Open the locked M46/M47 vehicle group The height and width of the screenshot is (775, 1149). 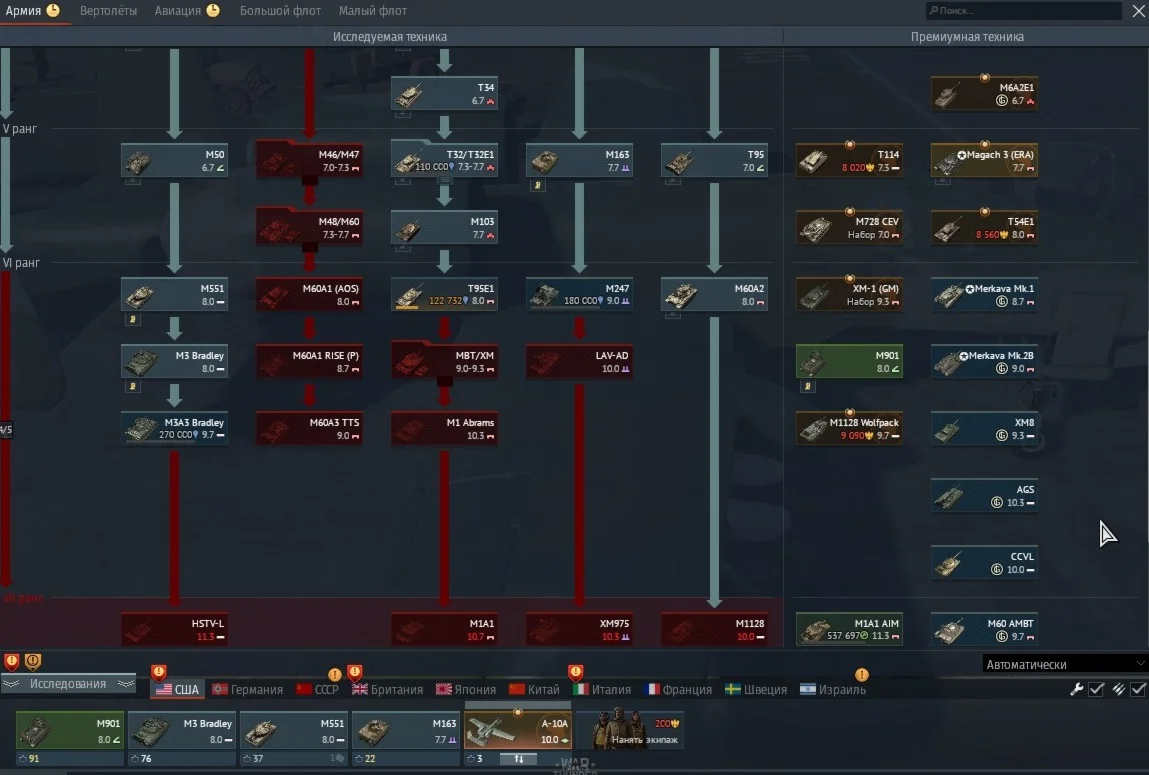click(x=309, y=160)
